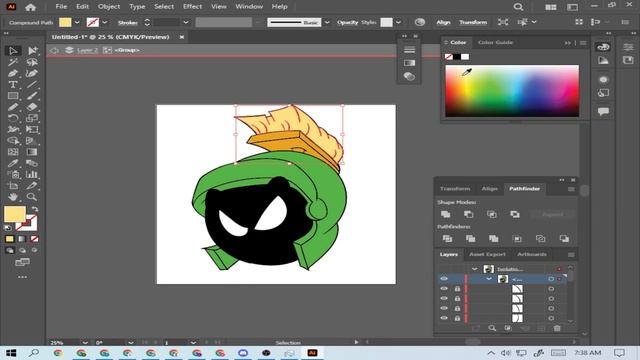The image size is (640, 360).
Task: Open fill color dropdown in control bar
Action: tap(77, 22)
